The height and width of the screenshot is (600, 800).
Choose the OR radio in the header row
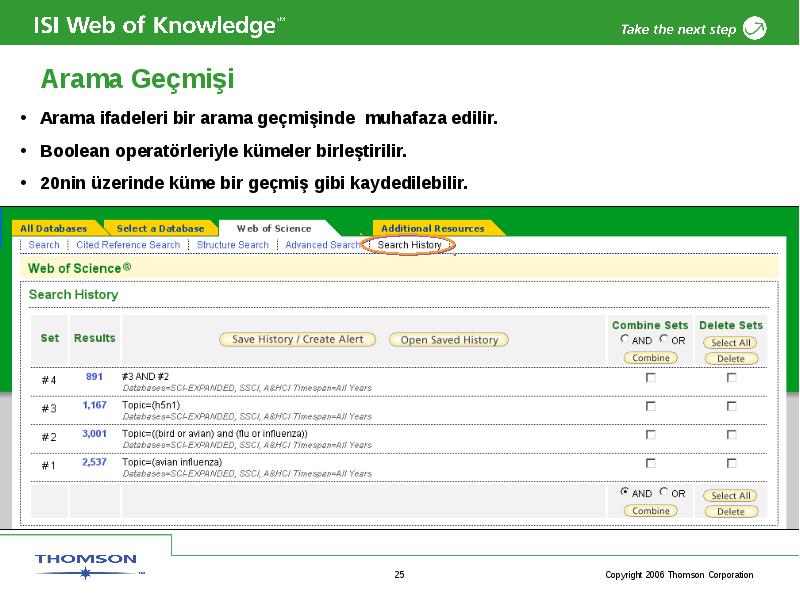click(663, 338)
